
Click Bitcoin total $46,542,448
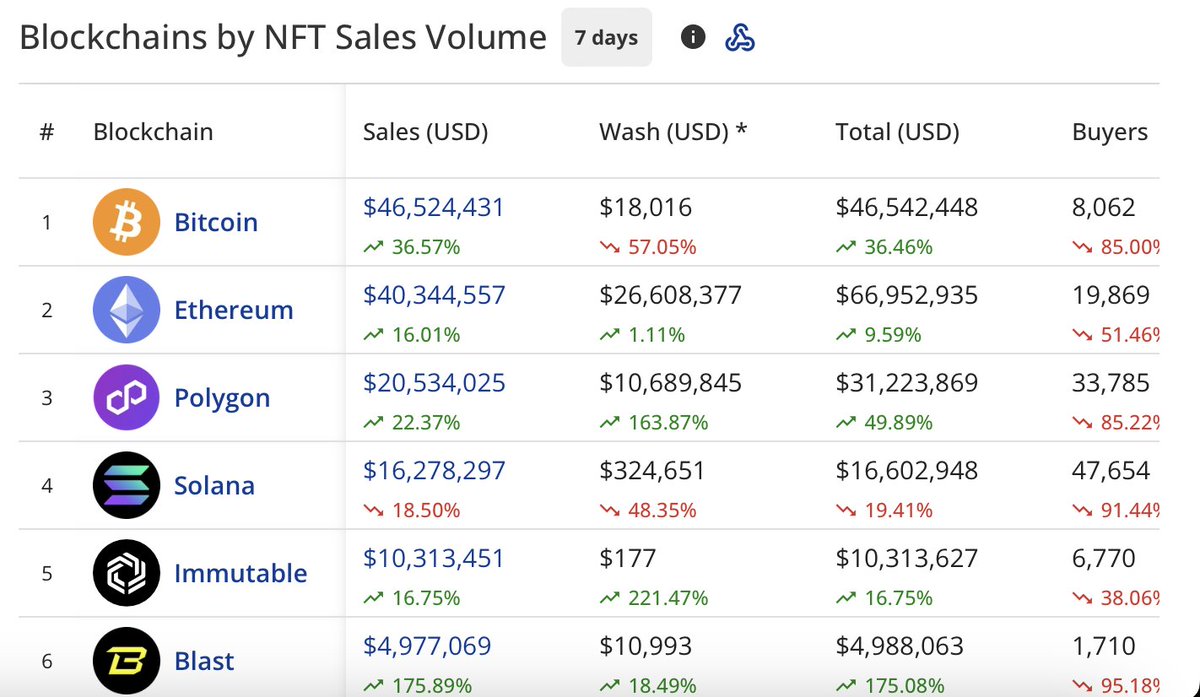[907, 207]
